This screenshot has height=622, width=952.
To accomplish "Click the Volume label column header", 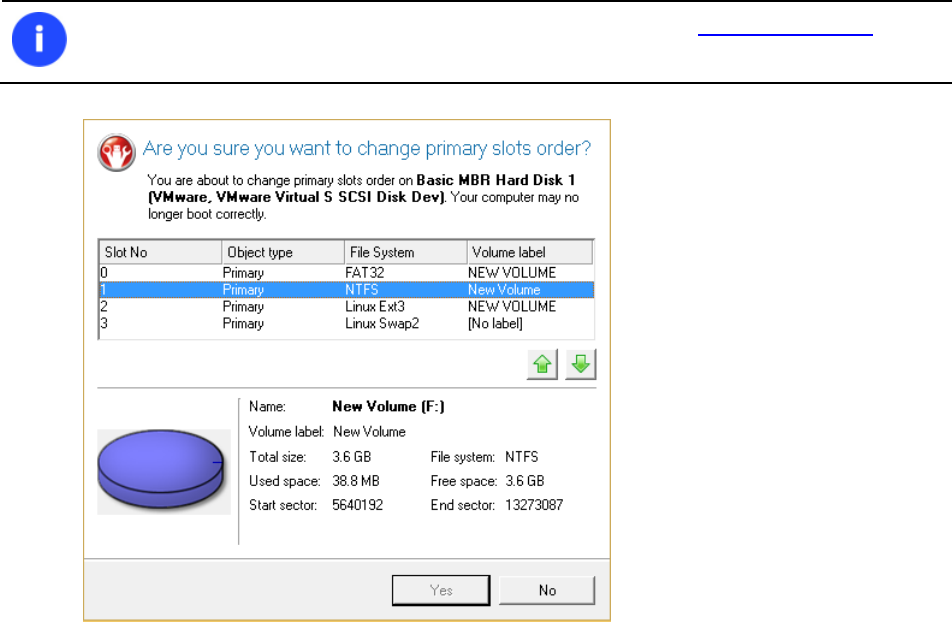I will point(529,252).
